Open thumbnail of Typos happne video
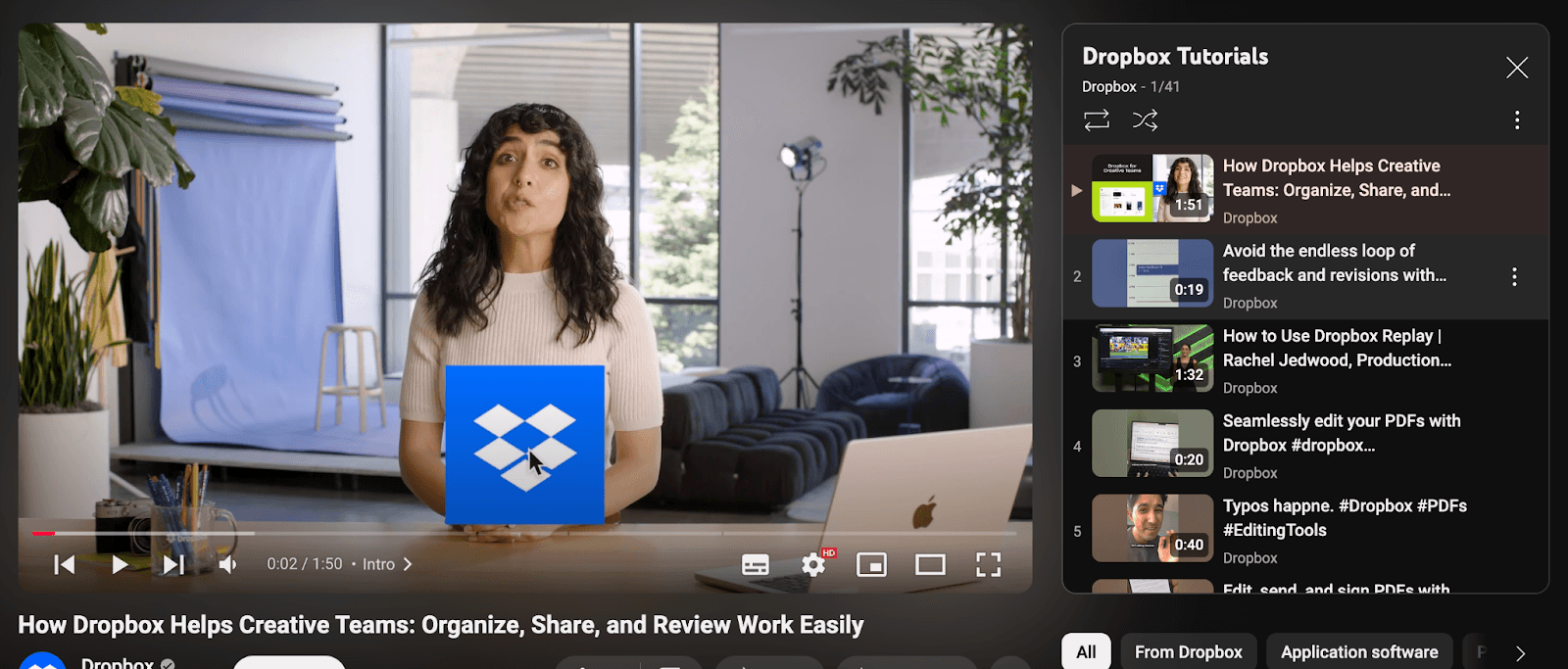This screenshot has width=1568, height=669. [1152, 528]
